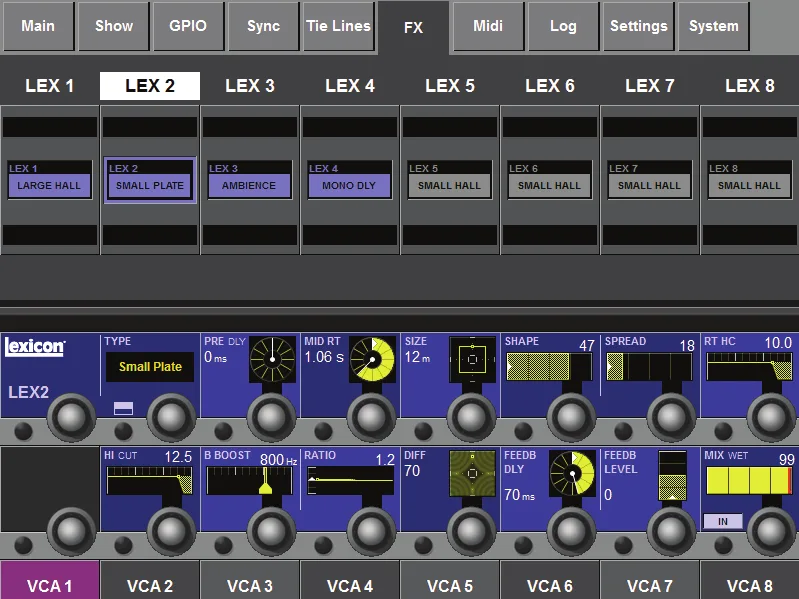The height and width of the screenshot is (599, 799).
Task: Select the Sync tab
Action: click(x=263, y=26)
